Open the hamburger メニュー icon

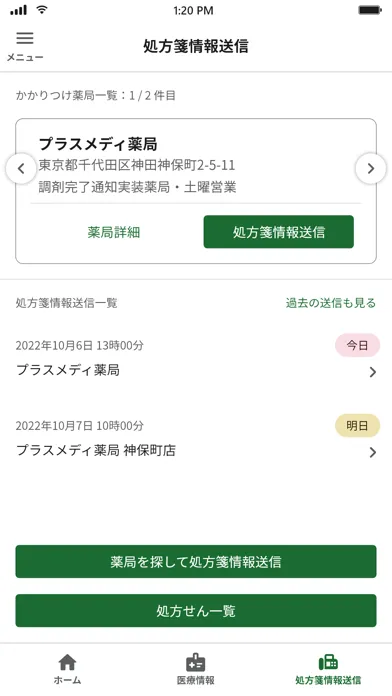pos(25,38)
